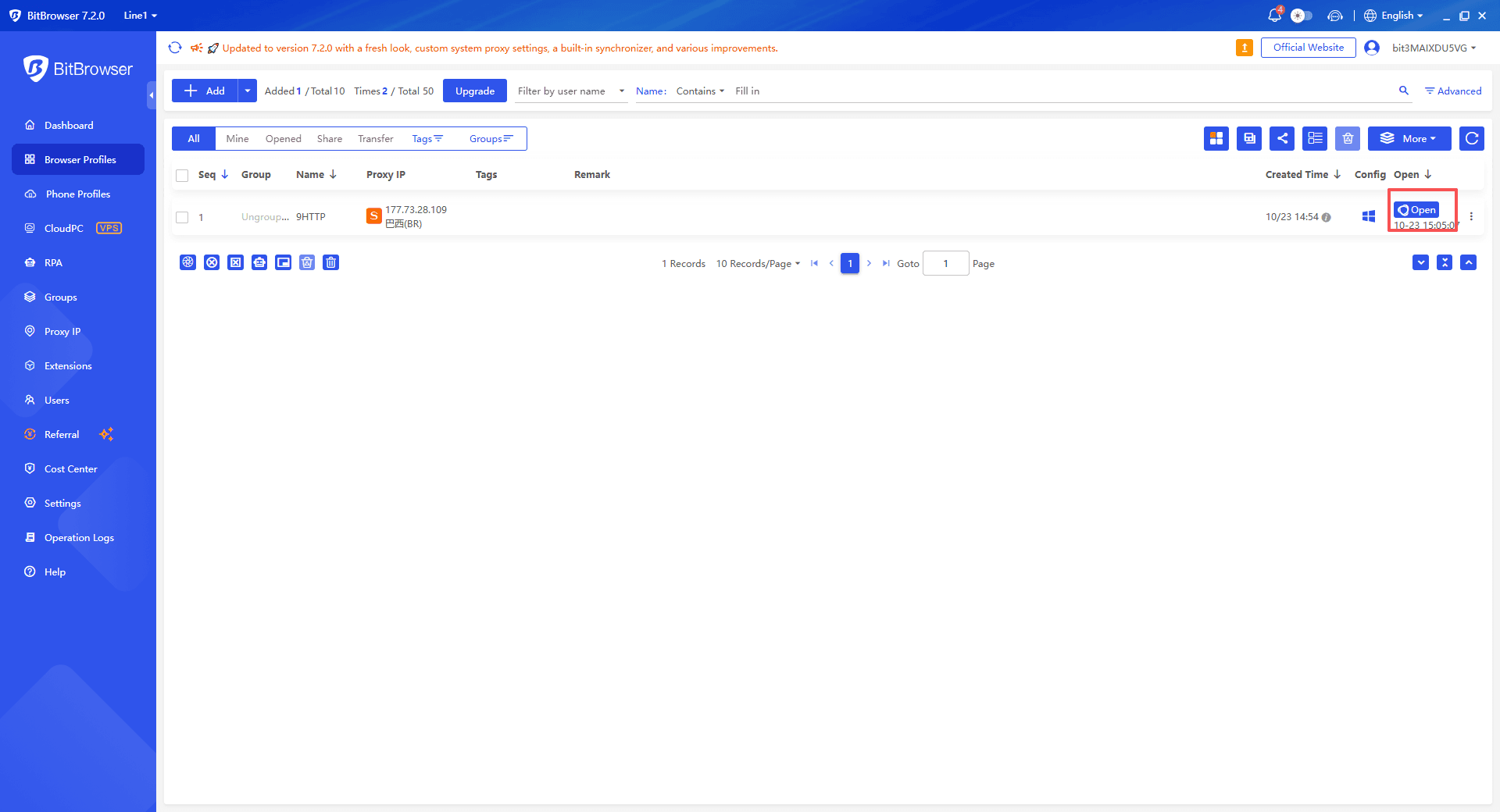Click the notification bell icon
The height and width of the screenshot is (812, 1500).
(x=1274, y=16)
